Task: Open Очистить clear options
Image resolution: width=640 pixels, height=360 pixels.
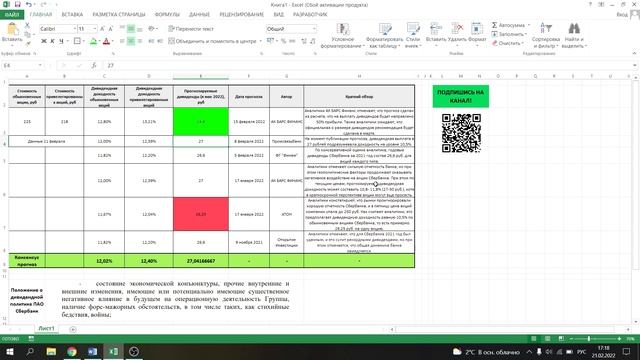Action: [507, 43]
